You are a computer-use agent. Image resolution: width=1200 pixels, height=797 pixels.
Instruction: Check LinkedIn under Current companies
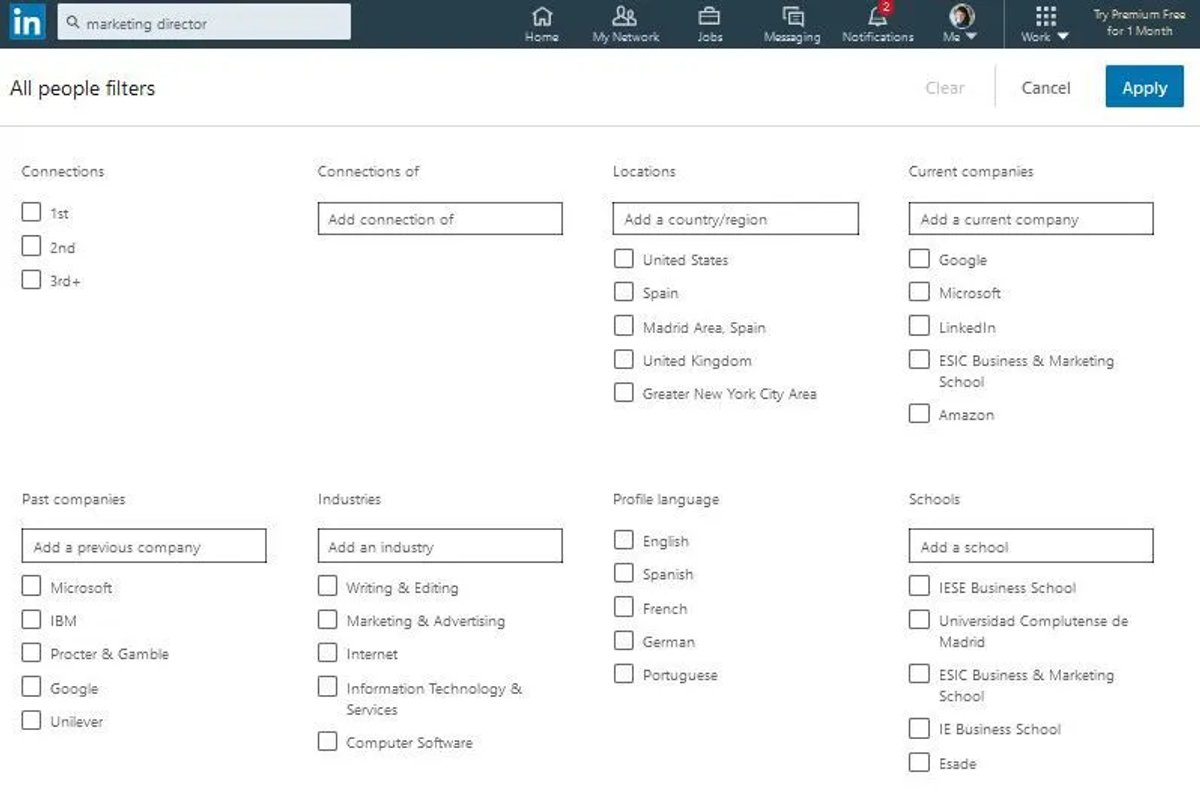tap(919, 326)
